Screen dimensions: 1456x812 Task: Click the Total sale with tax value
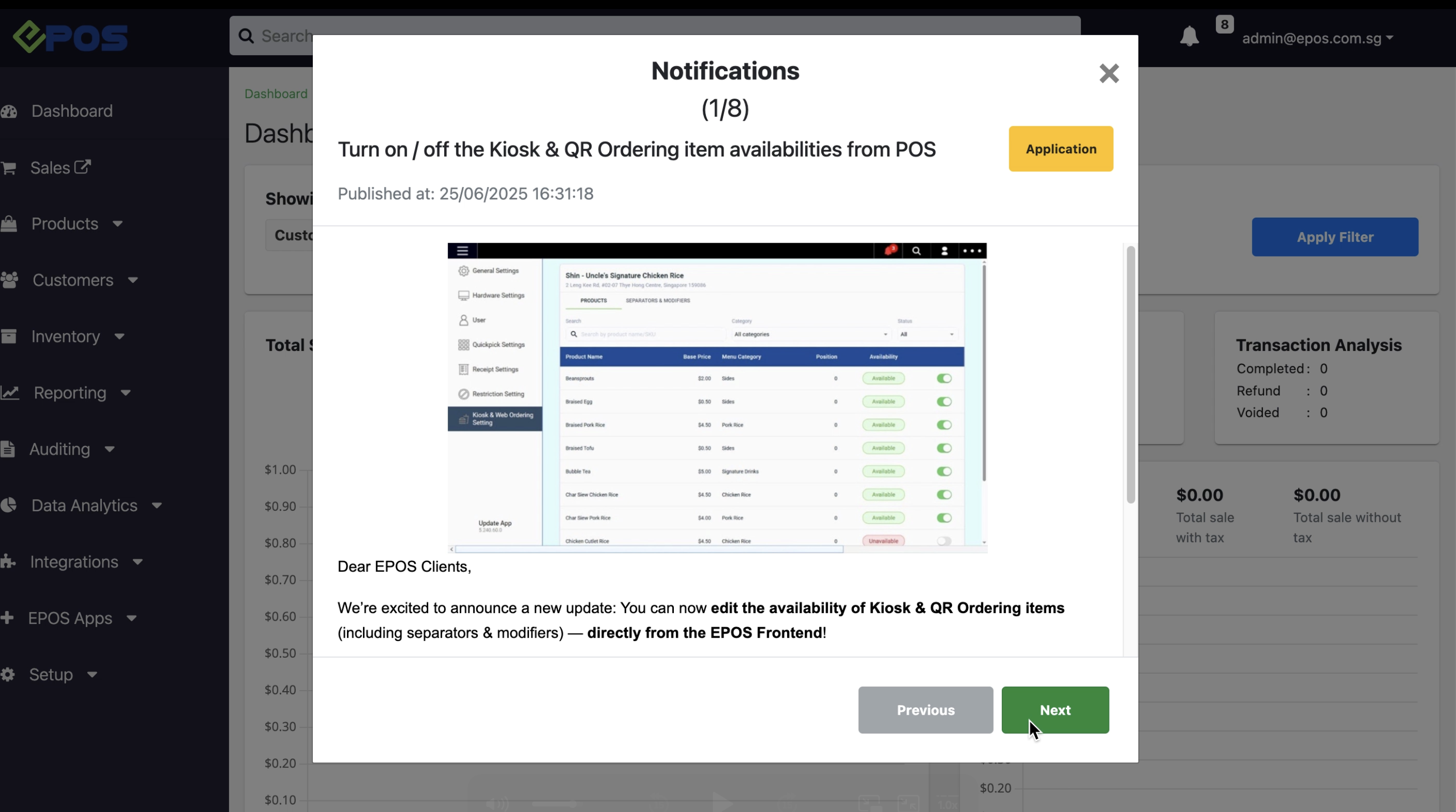coord(1199,495)
